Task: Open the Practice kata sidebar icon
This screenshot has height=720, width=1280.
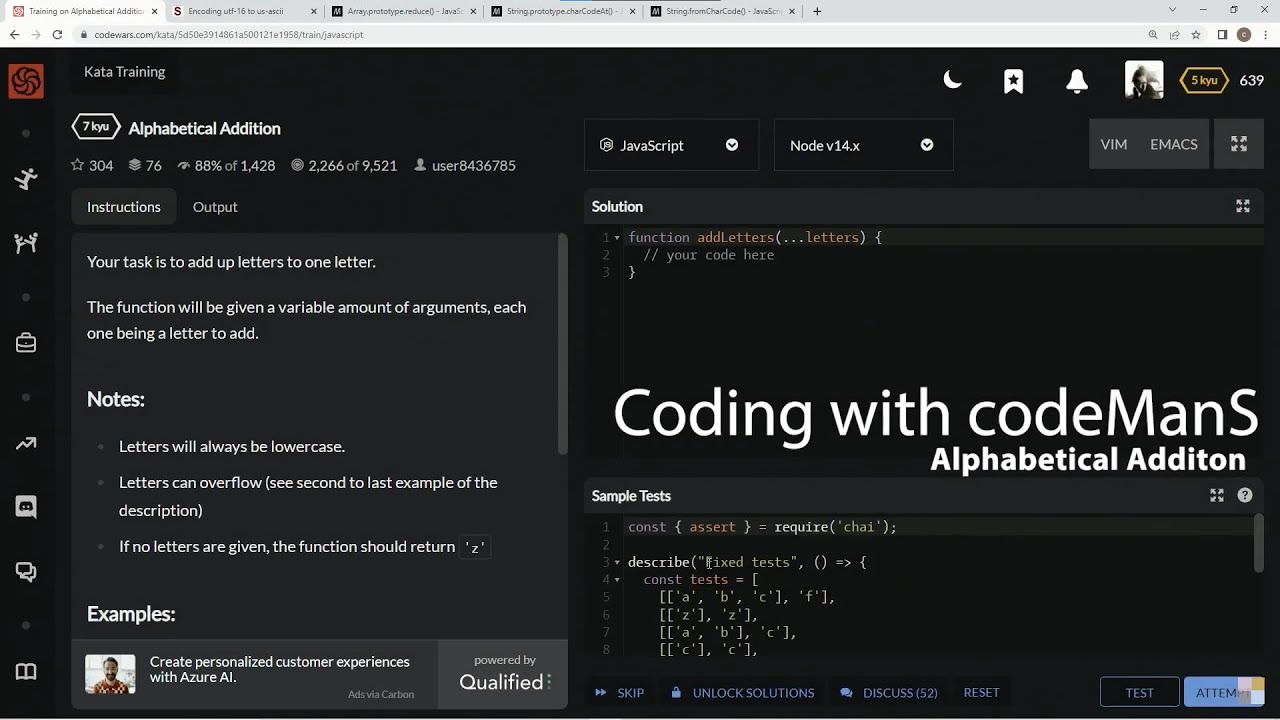Action: click(26, 179)
